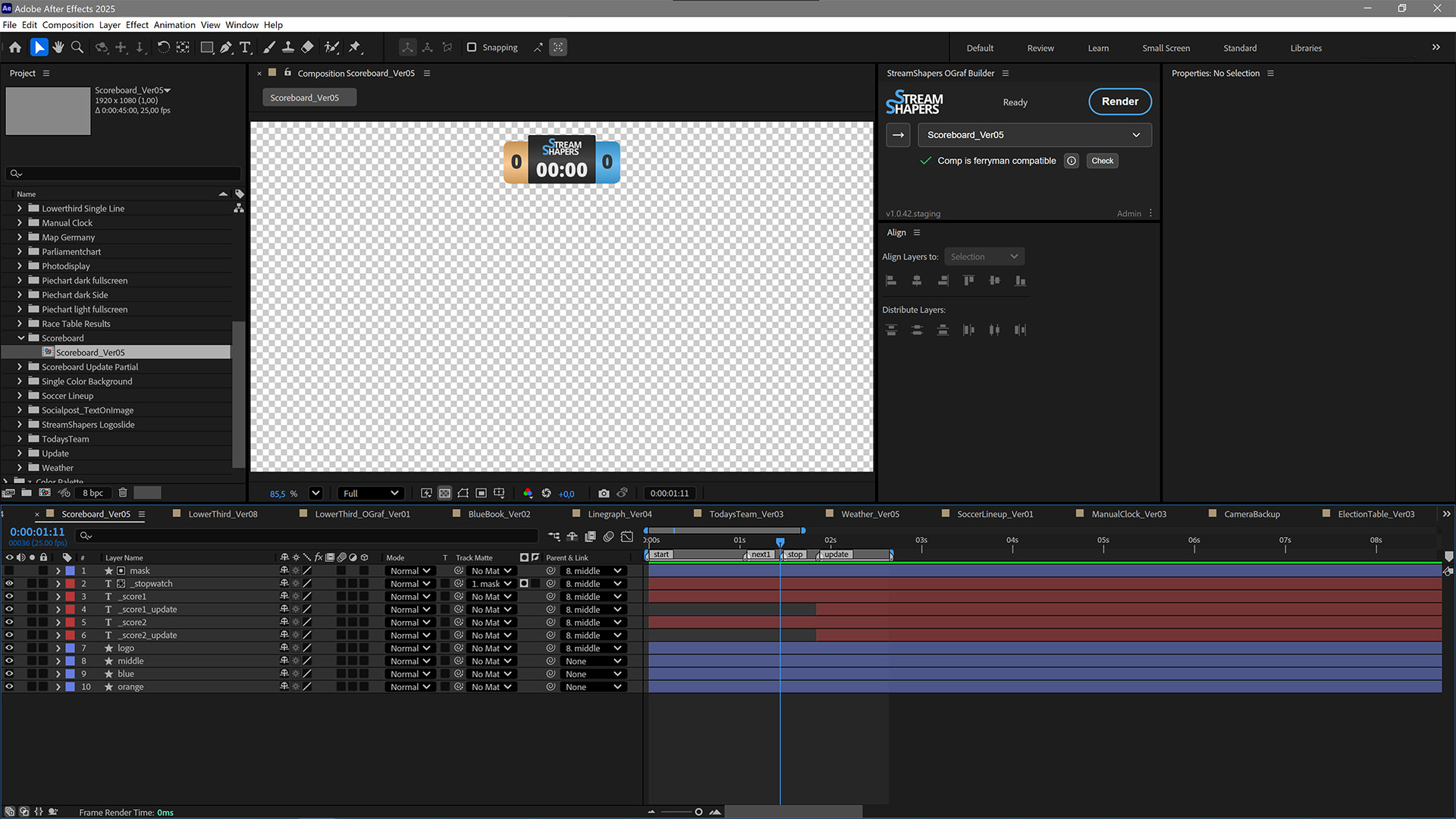Select the Horizontal Type tool
Viewport: 1456px width, 819px height.
click(245, 47)
